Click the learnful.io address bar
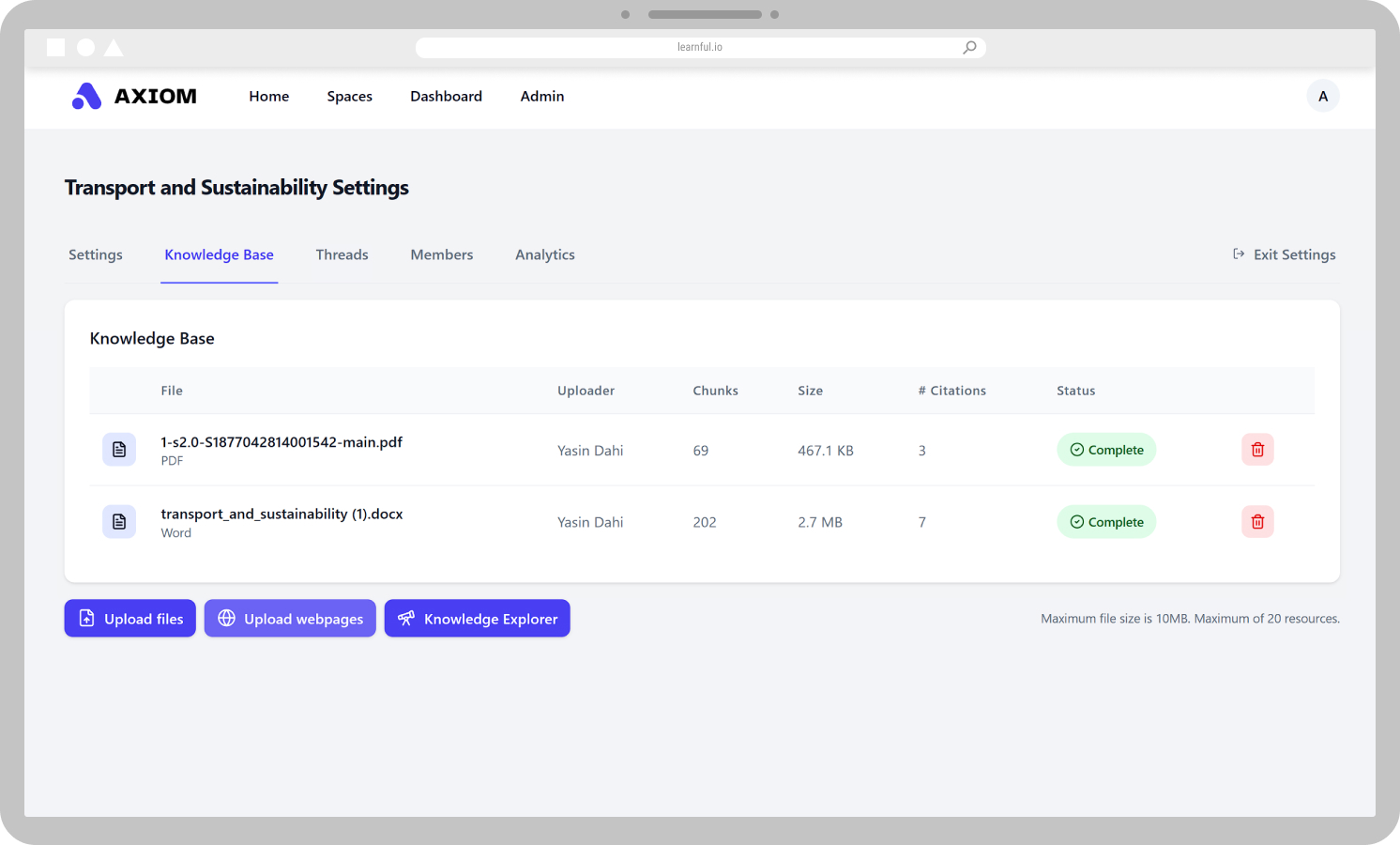Image resolution: width=1400 pixels, height=845 pixels. (x=699, y=47)
